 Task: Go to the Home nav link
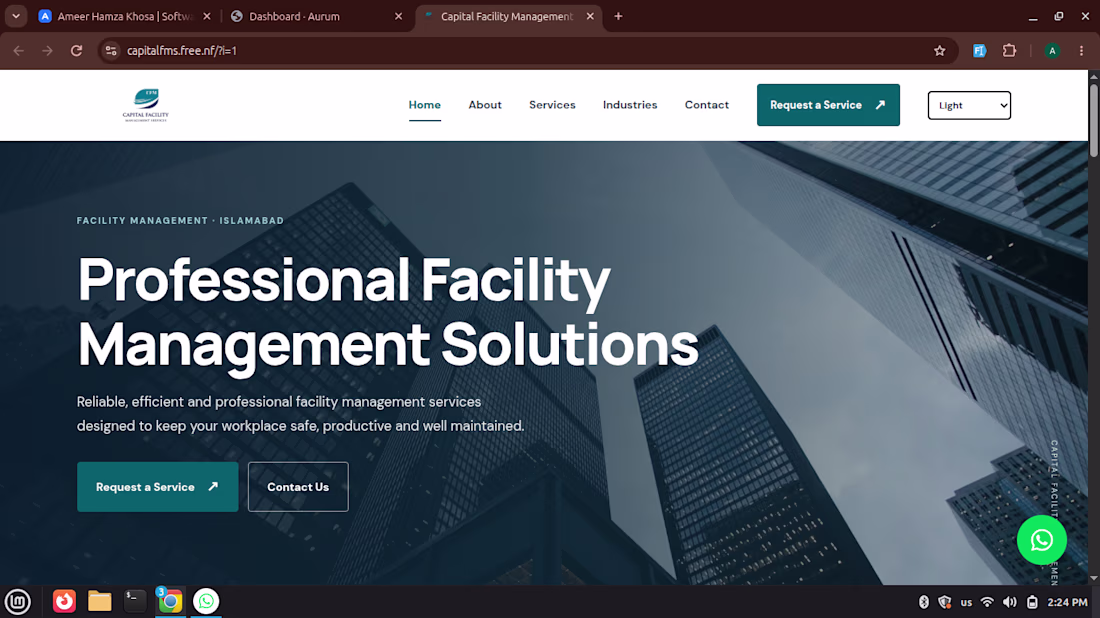click(x=424, y=105)
